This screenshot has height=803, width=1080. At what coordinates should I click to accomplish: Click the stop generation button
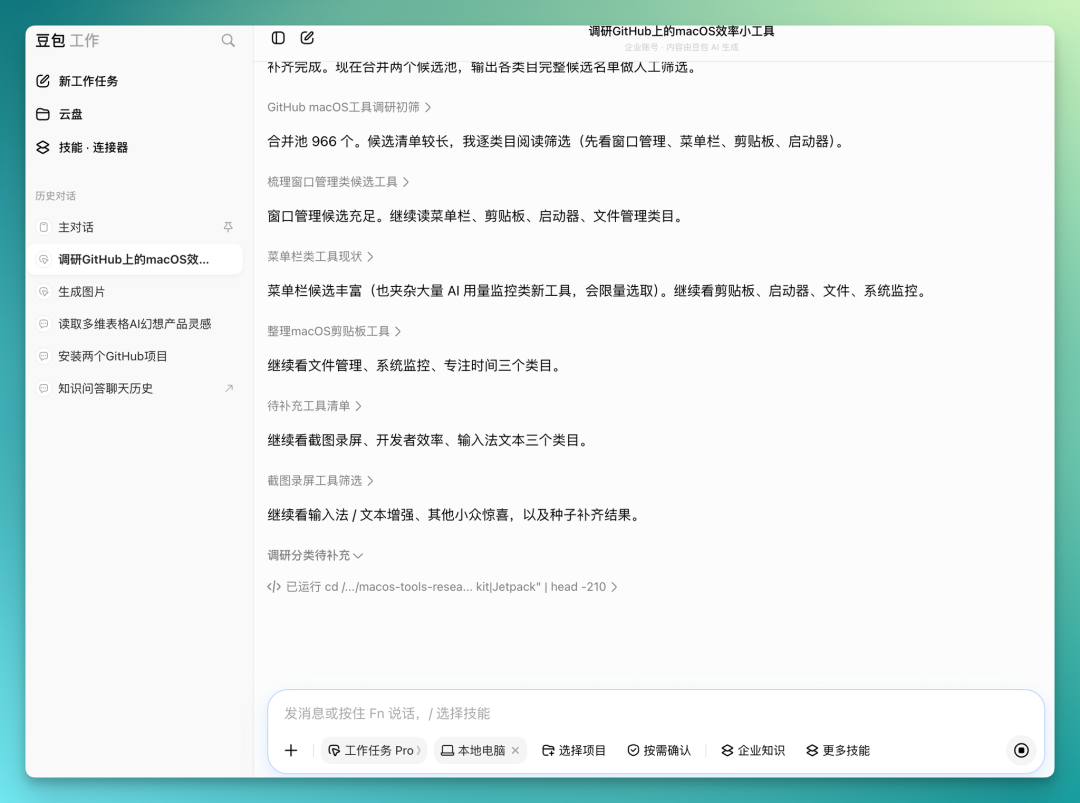tap(1021, 750)
